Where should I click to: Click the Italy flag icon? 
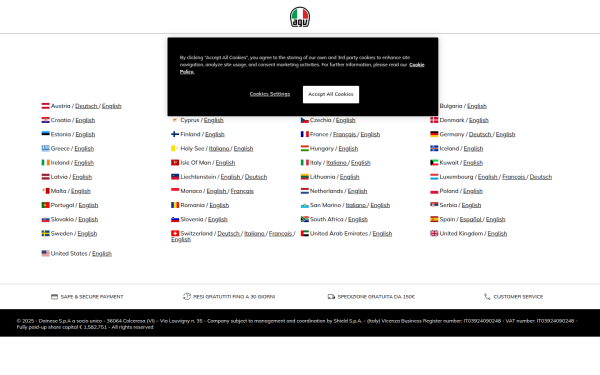pyautogui.click(x=305, y=163)
